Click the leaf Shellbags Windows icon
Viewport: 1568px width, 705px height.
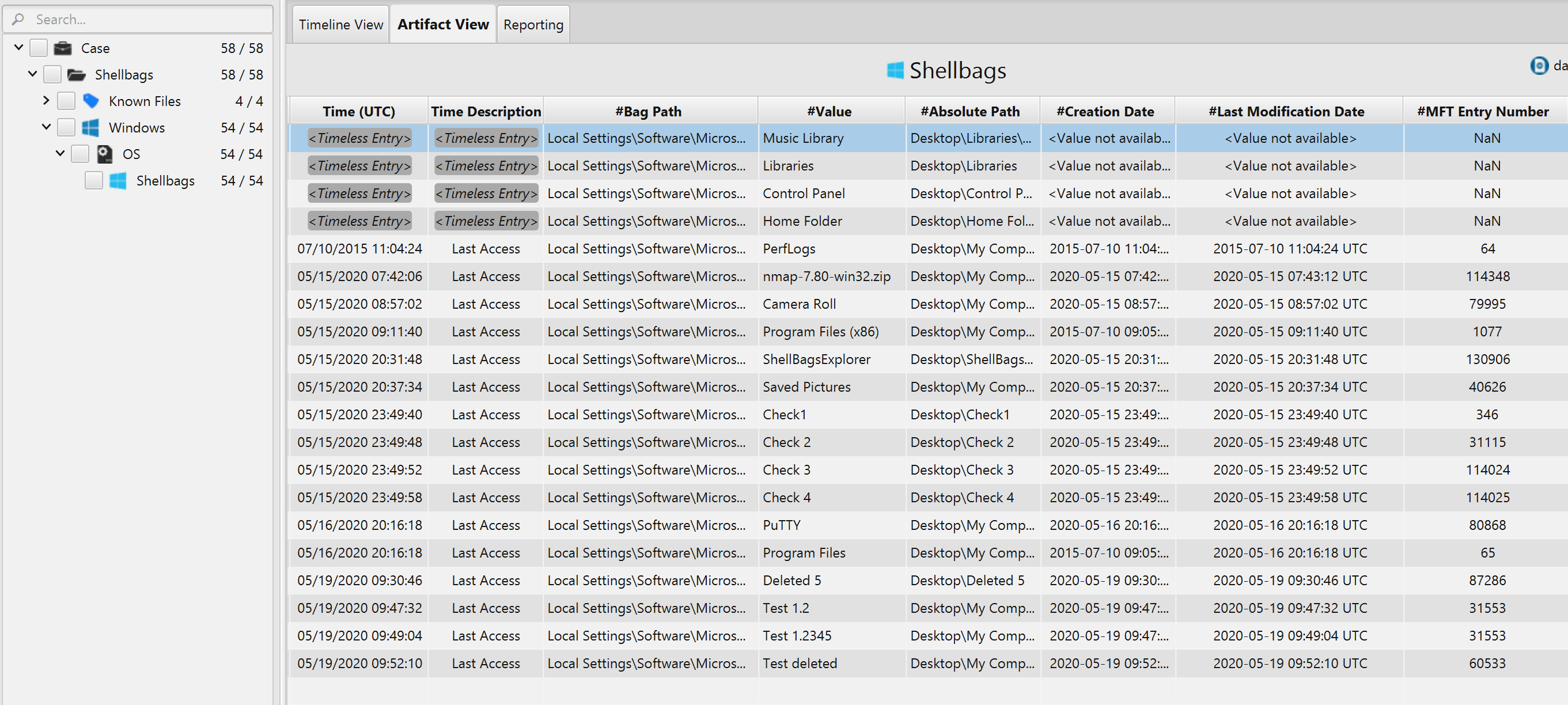pos(118,181)
